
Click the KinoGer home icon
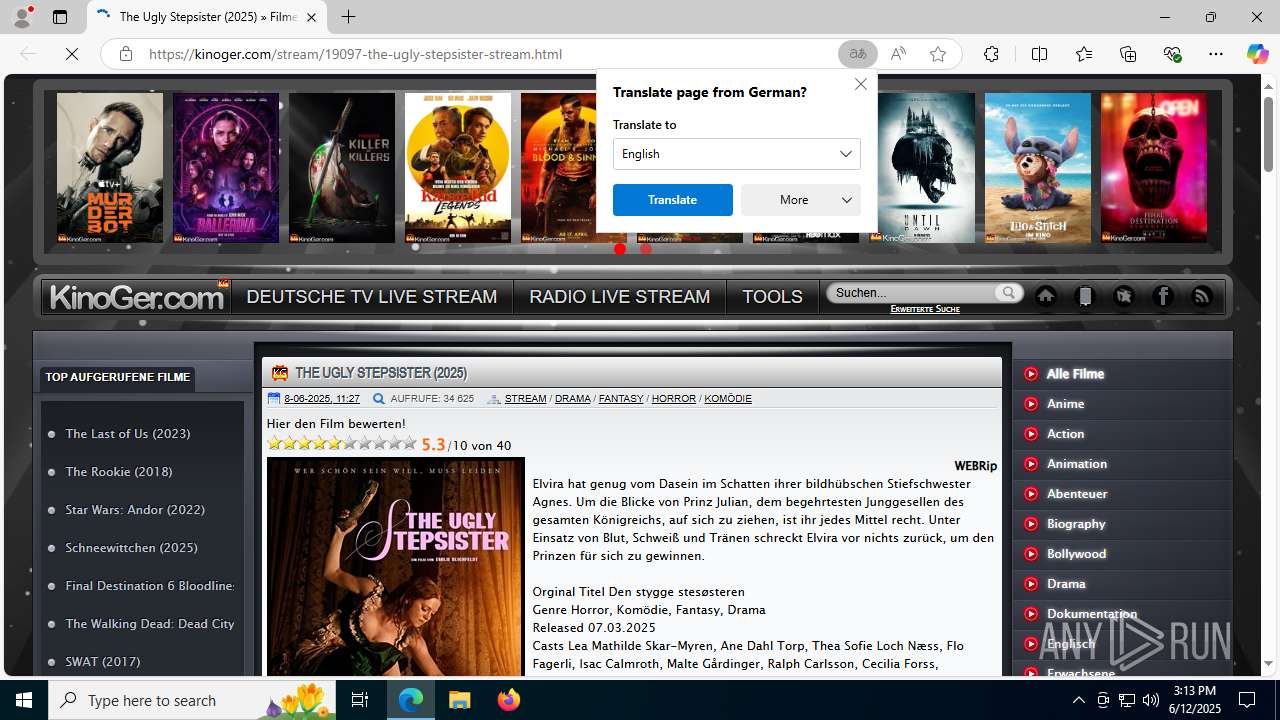1046,296
